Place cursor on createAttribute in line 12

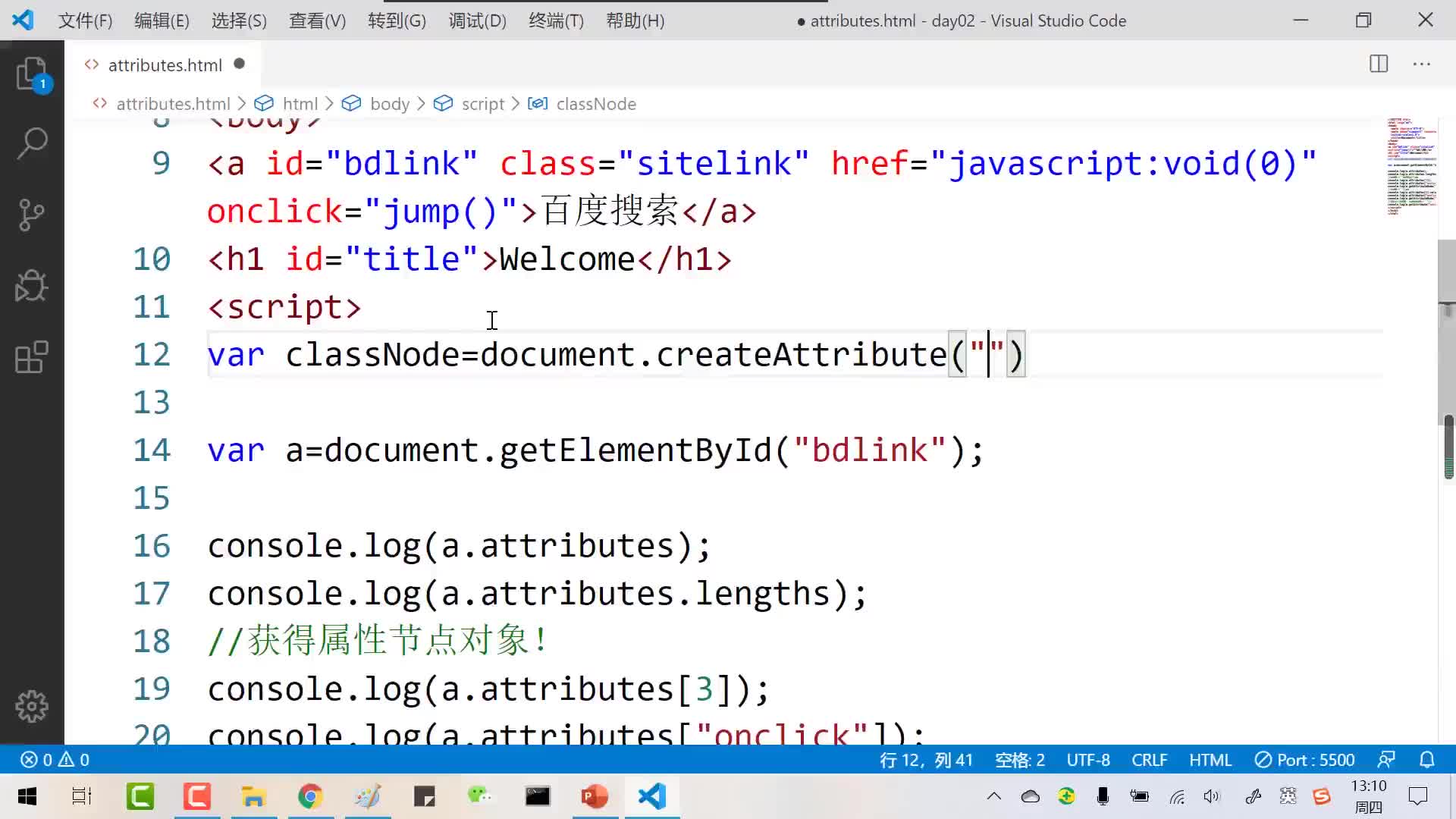802,355
